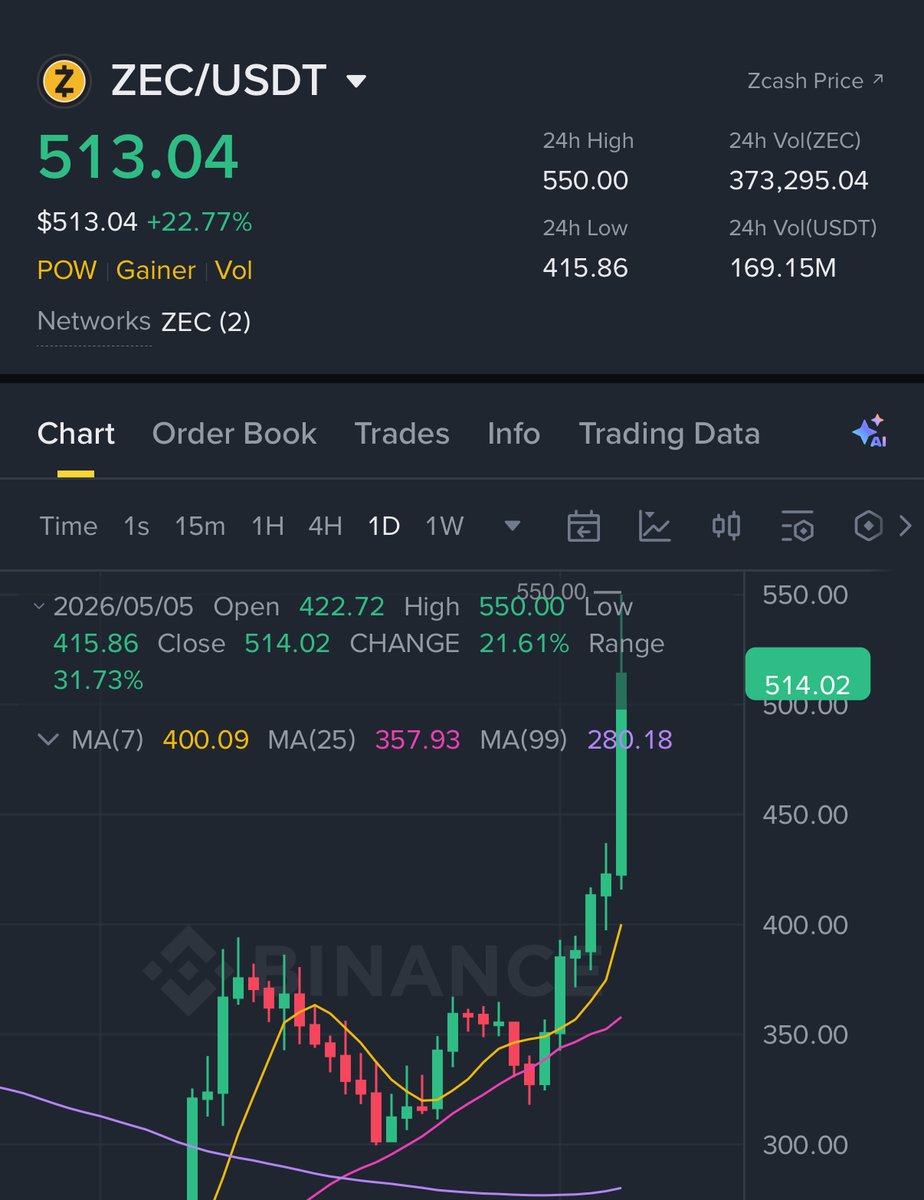
Task: Open the Zcash Price link
Action: (815, 81)
